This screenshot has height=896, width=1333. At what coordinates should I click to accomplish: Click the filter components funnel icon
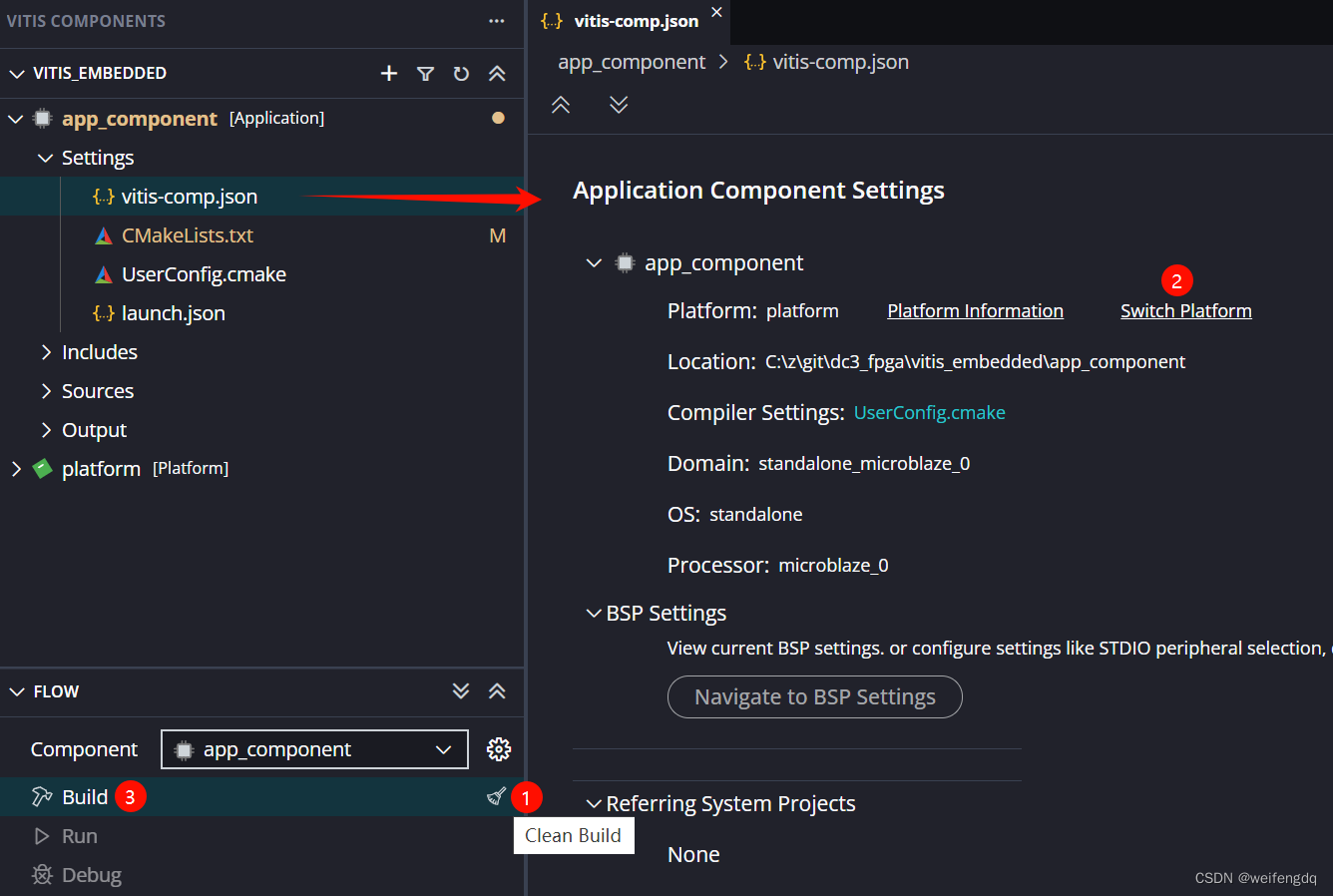[x=425, y=74]
